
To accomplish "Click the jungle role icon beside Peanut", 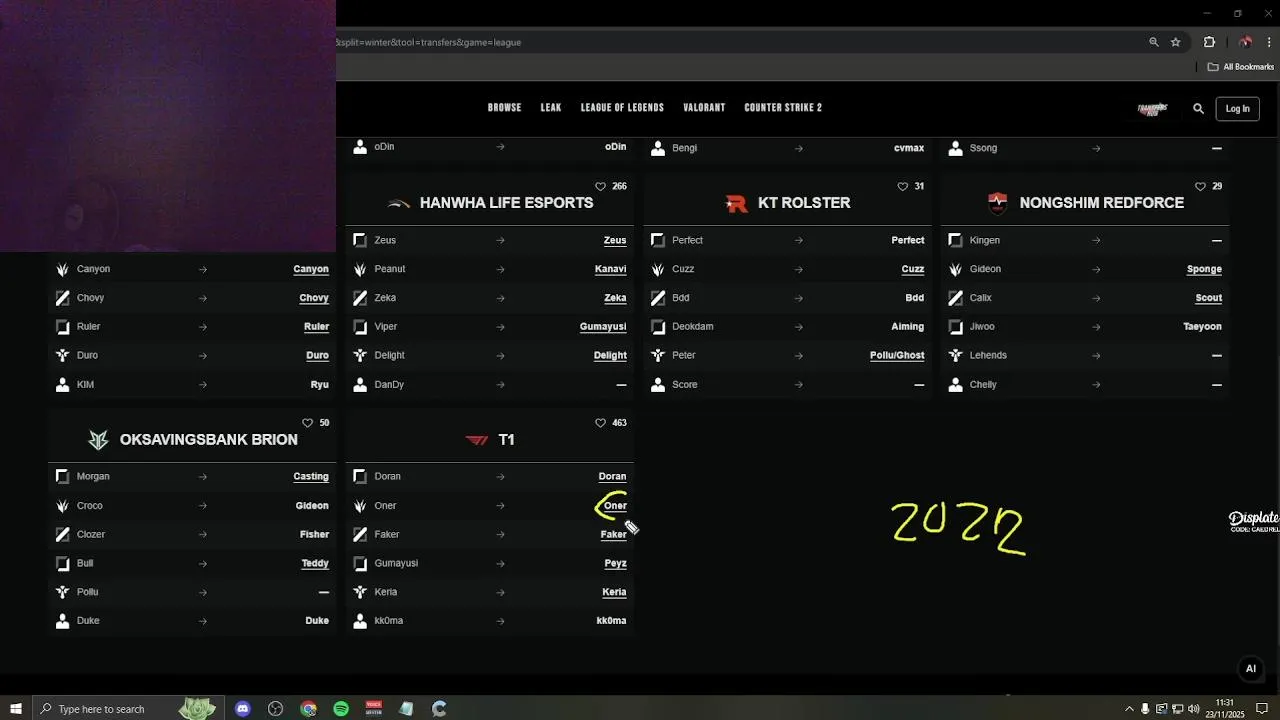I will coord(360,269).
